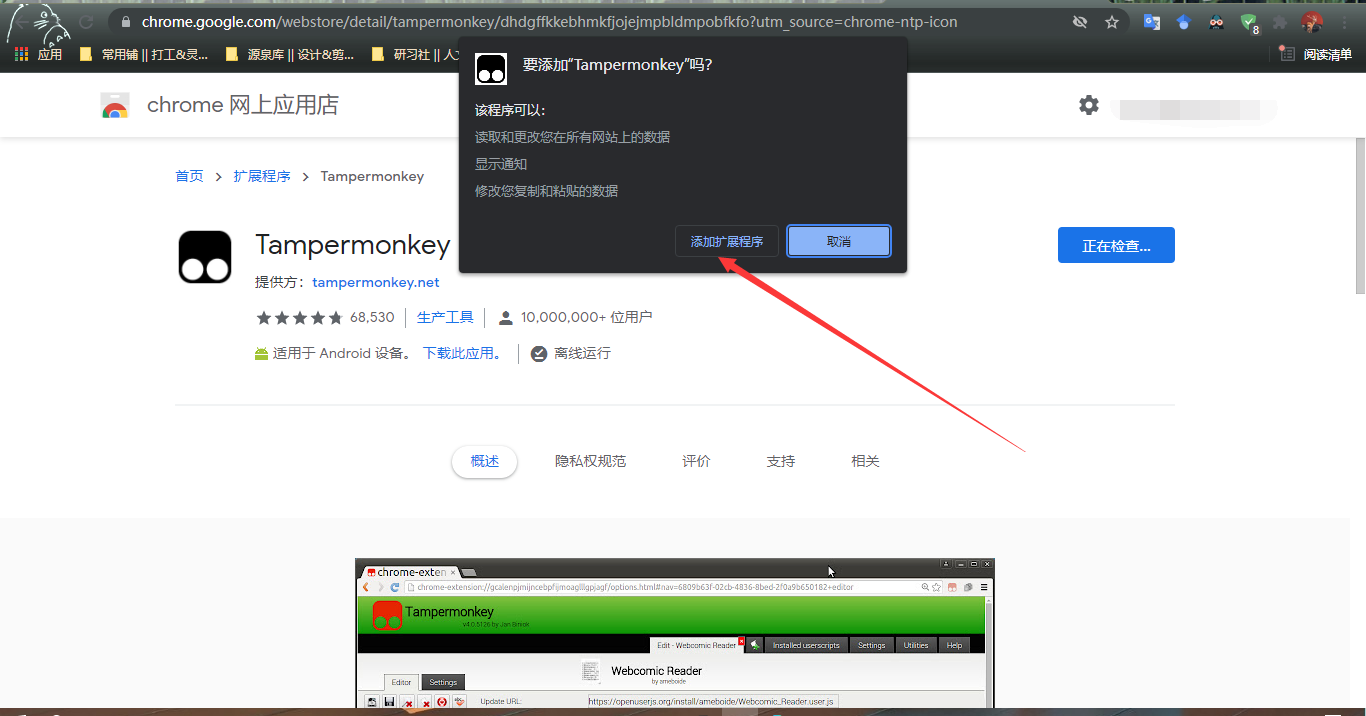The height and width of the screenshot is (716, 1366).
Task: Click the 10,000,000+ users text
Action: pyautogui.click(x=587, y=317)
